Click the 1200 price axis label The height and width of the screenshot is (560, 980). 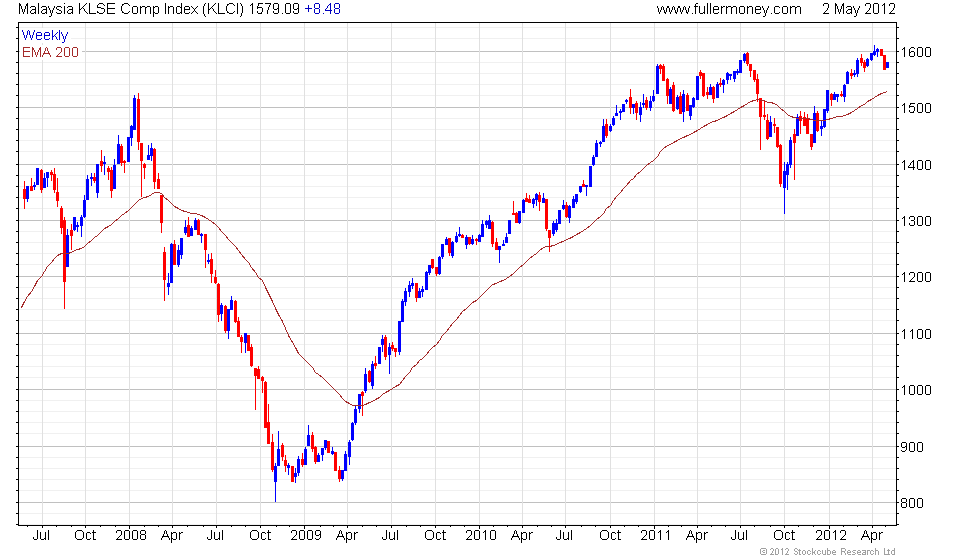click(916, 277)
